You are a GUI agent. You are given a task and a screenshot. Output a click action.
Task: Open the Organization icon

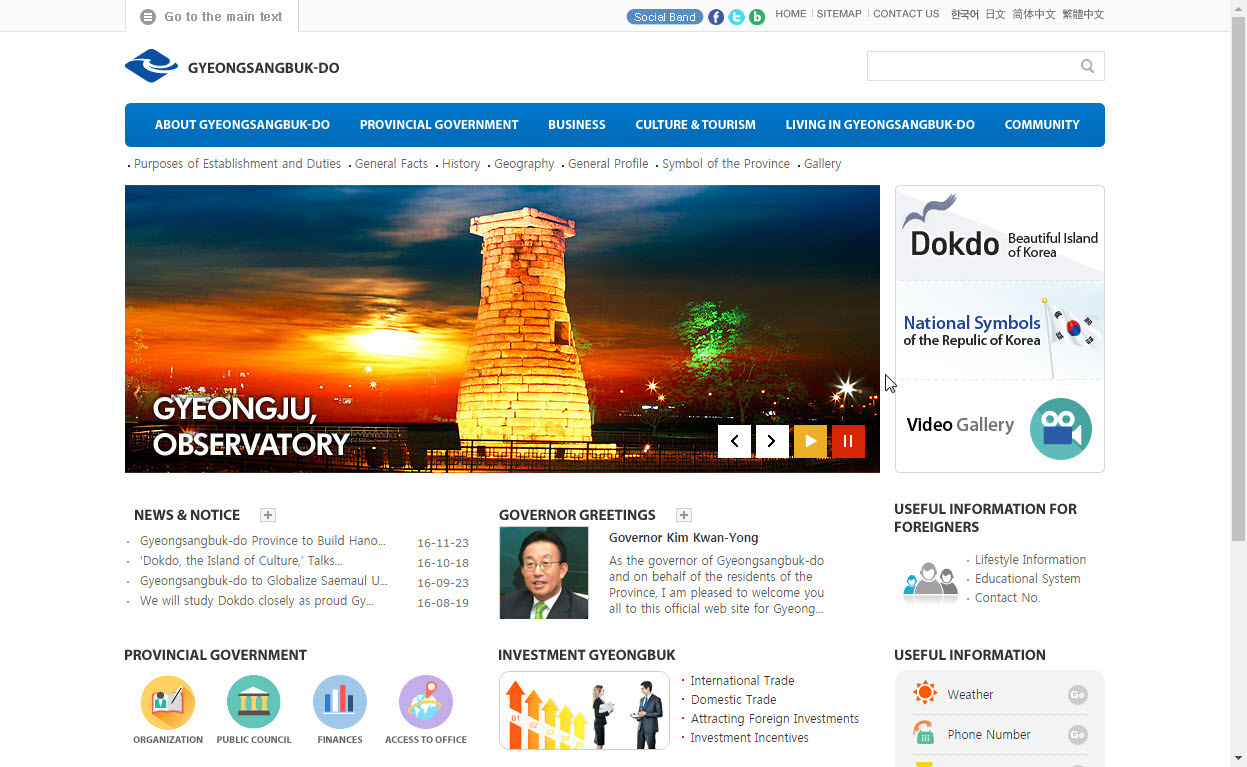(168, 702)
